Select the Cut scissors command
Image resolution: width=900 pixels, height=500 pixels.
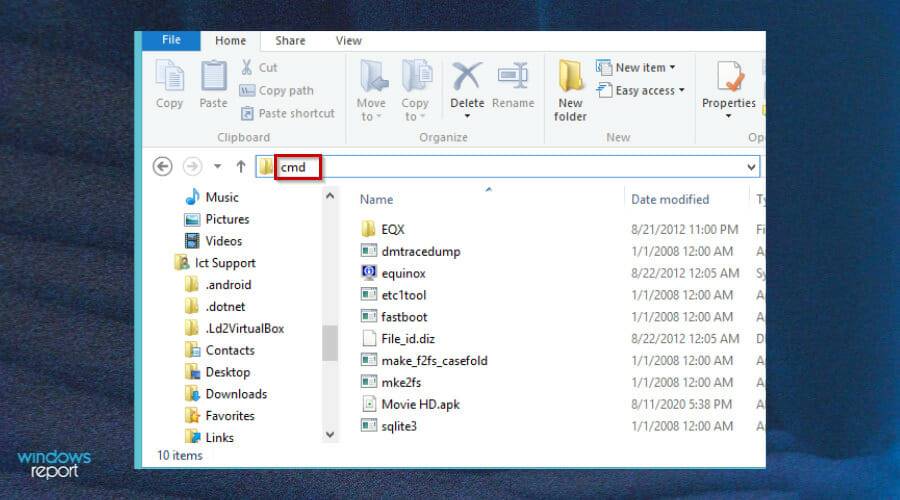[259, 68]
